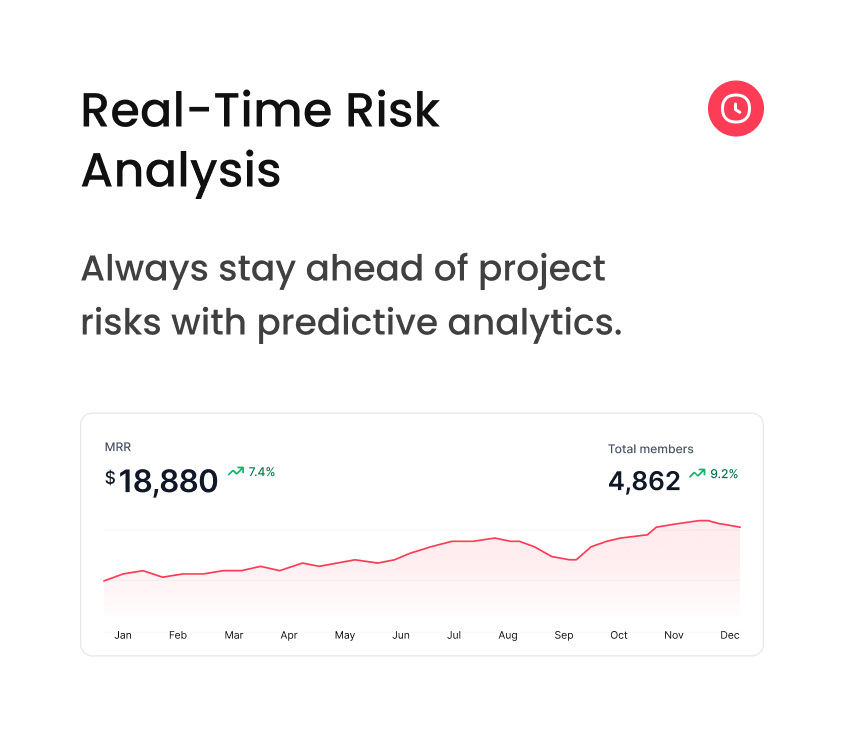Click May on the chart axis
Image resolution: width=844 pixels, height=736 pixels.
click(345, 635)
